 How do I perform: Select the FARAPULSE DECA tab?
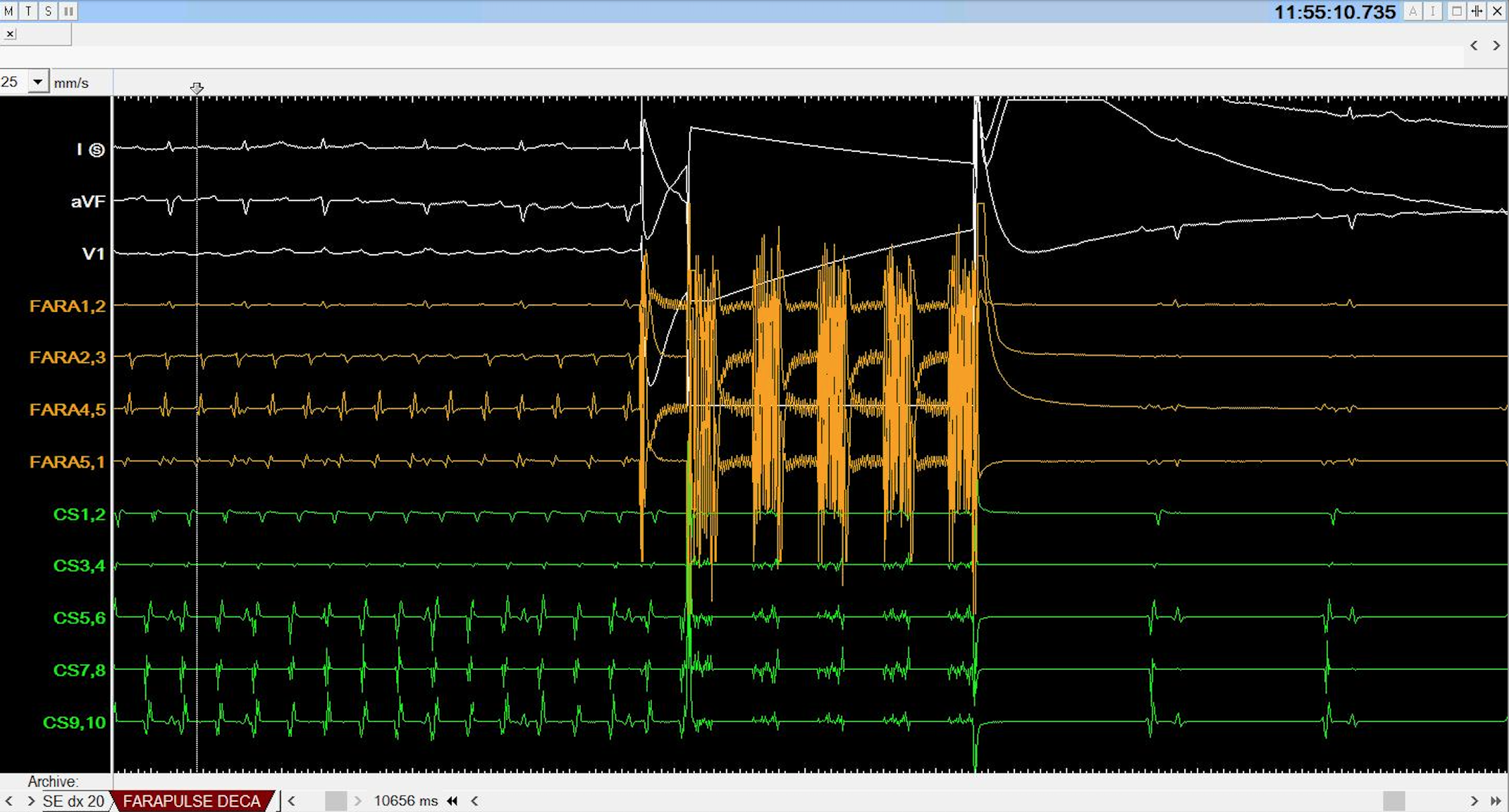[192, 801]
